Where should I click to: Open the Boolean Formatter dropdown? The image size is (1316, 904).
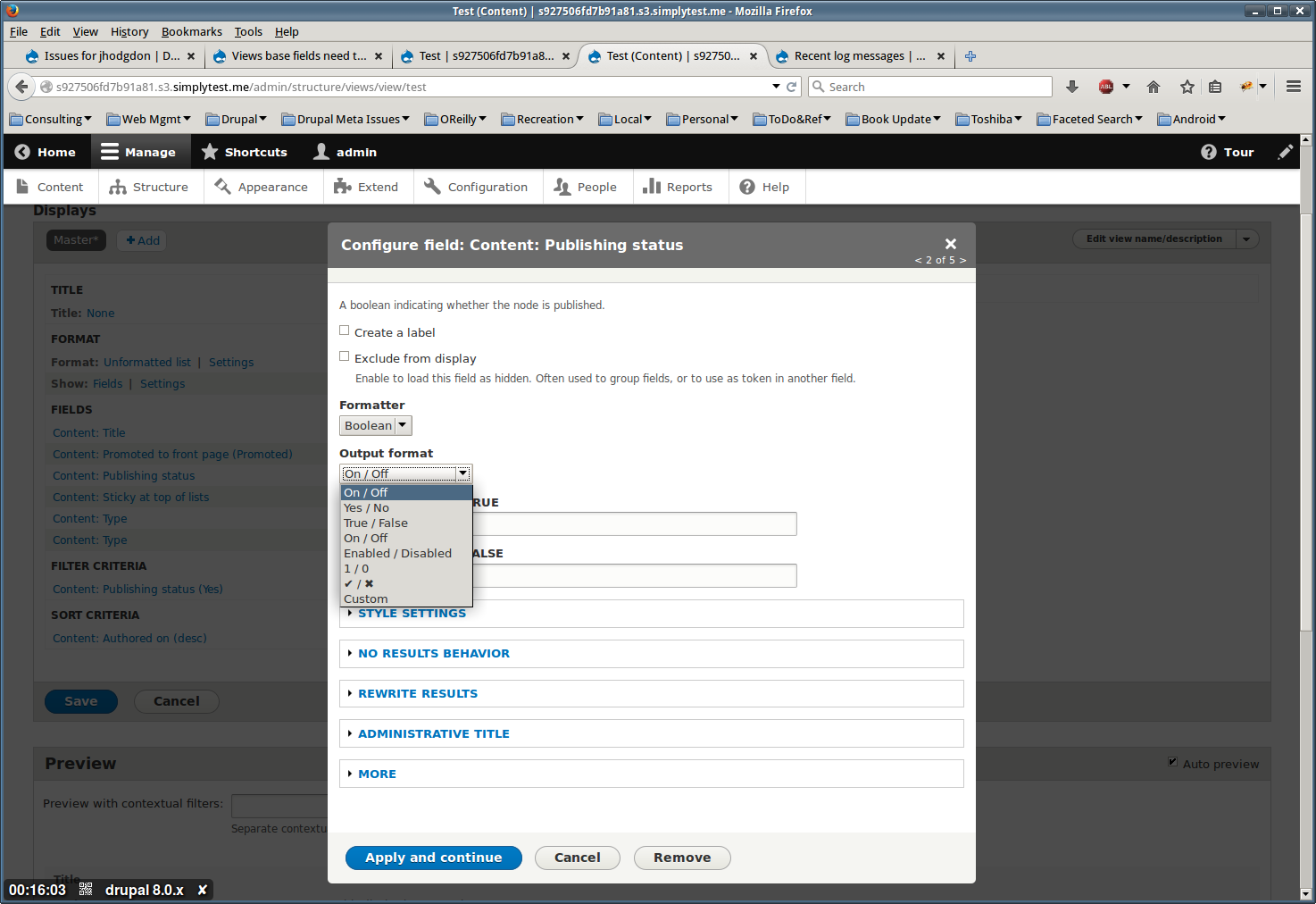point(375,425)
